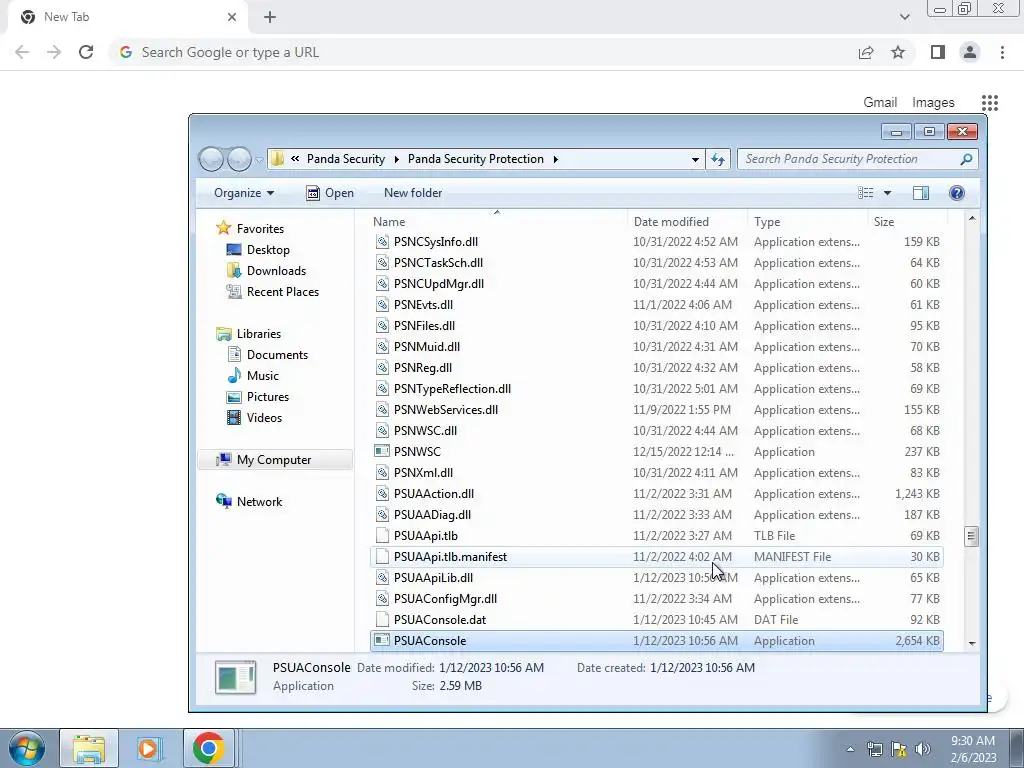This screenshot has height=768, width=1024.
Task: Click the search magnifier in Explorer search box
Action: pos(966,159)
